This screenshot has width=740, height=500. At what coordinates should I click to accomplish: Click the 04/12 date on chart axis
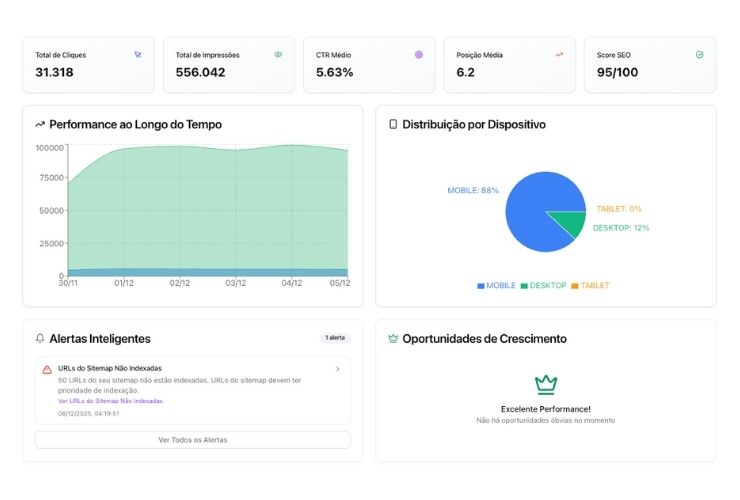[292, 283]
